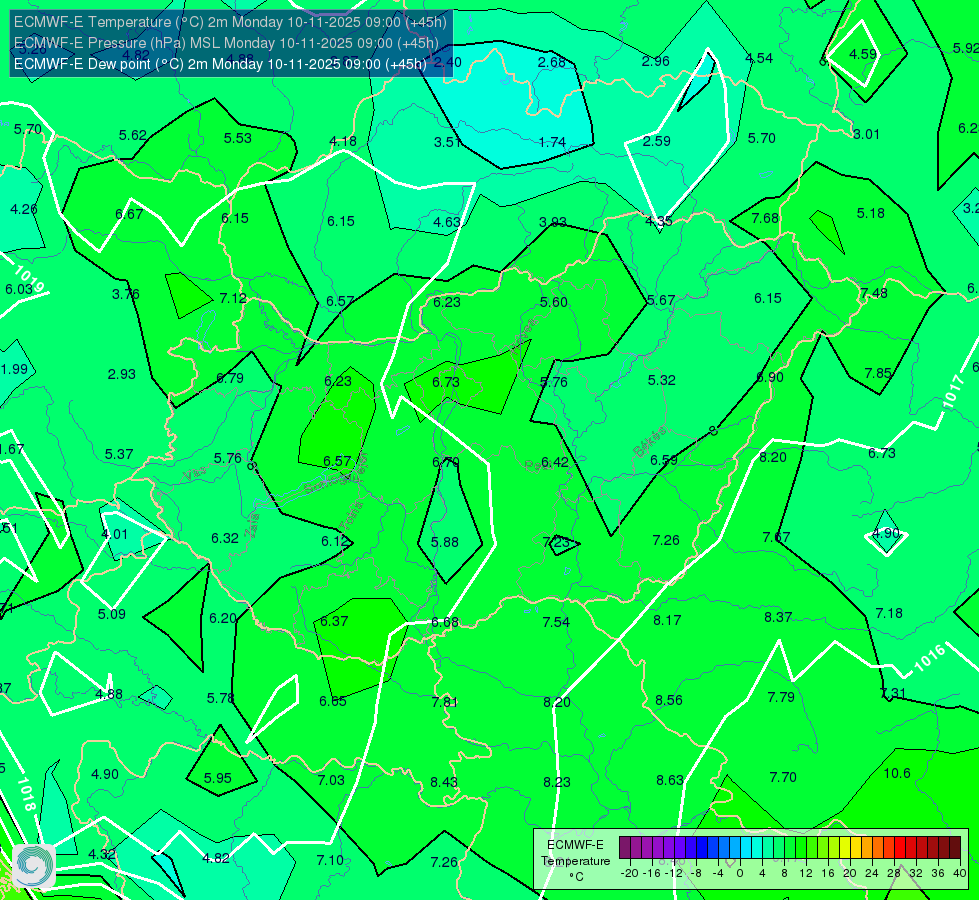Click the Zala county label
Viewport: 979px width, 900px height.
coord(252,525)
